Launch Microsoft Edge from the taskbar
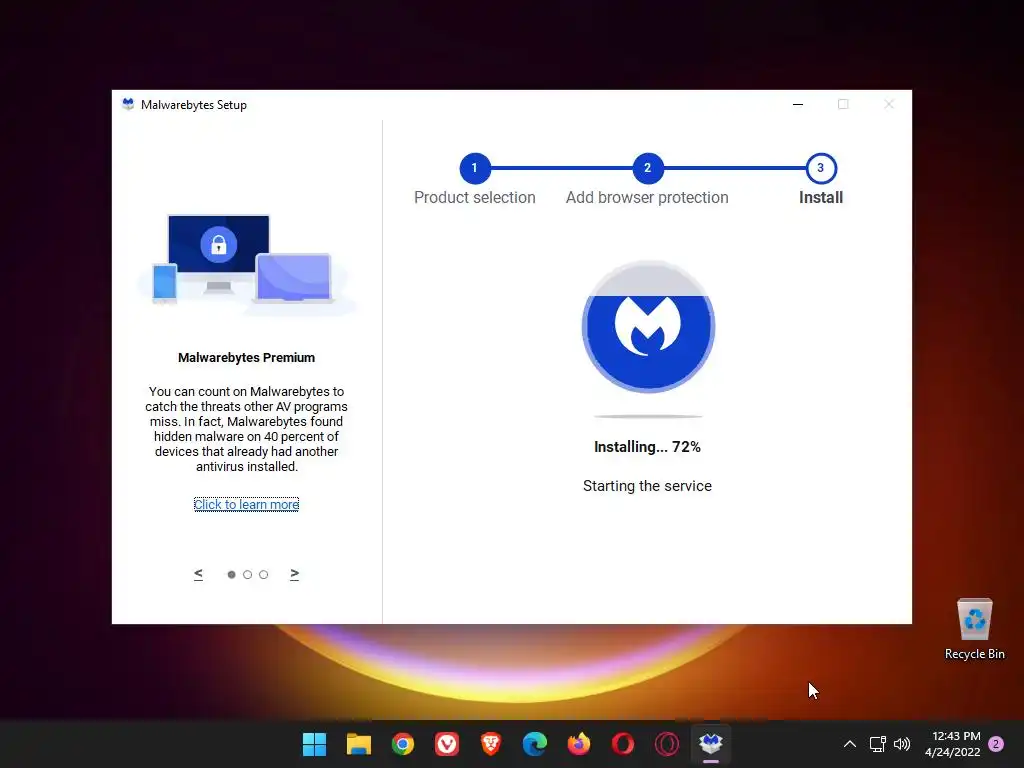This screenshot has width=1024, height=768. tap(535, 744)
